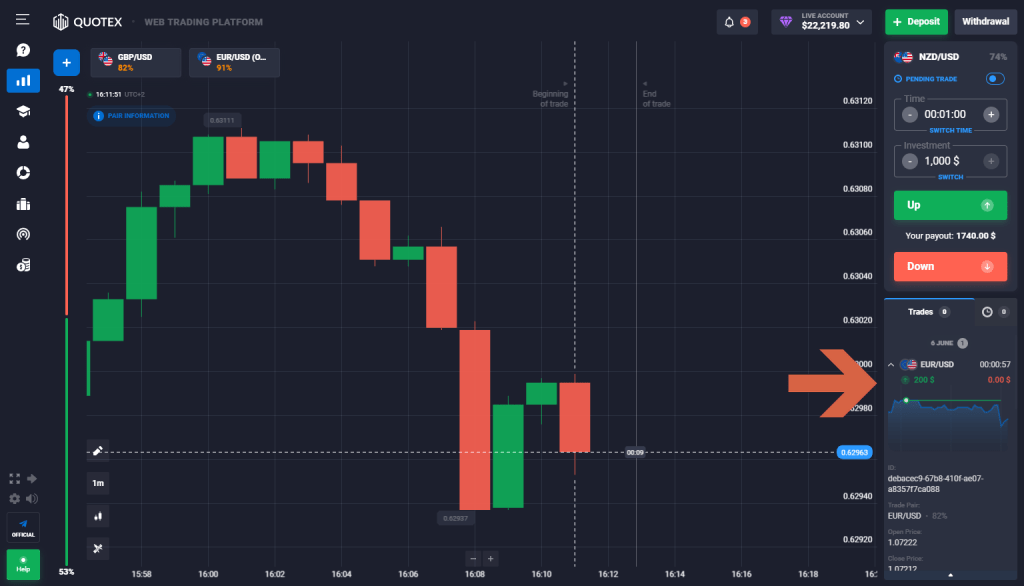Click the fullscreen icon in sidebar
The width and height of the screenshot is (1024, 586).
tap(14, 479)
